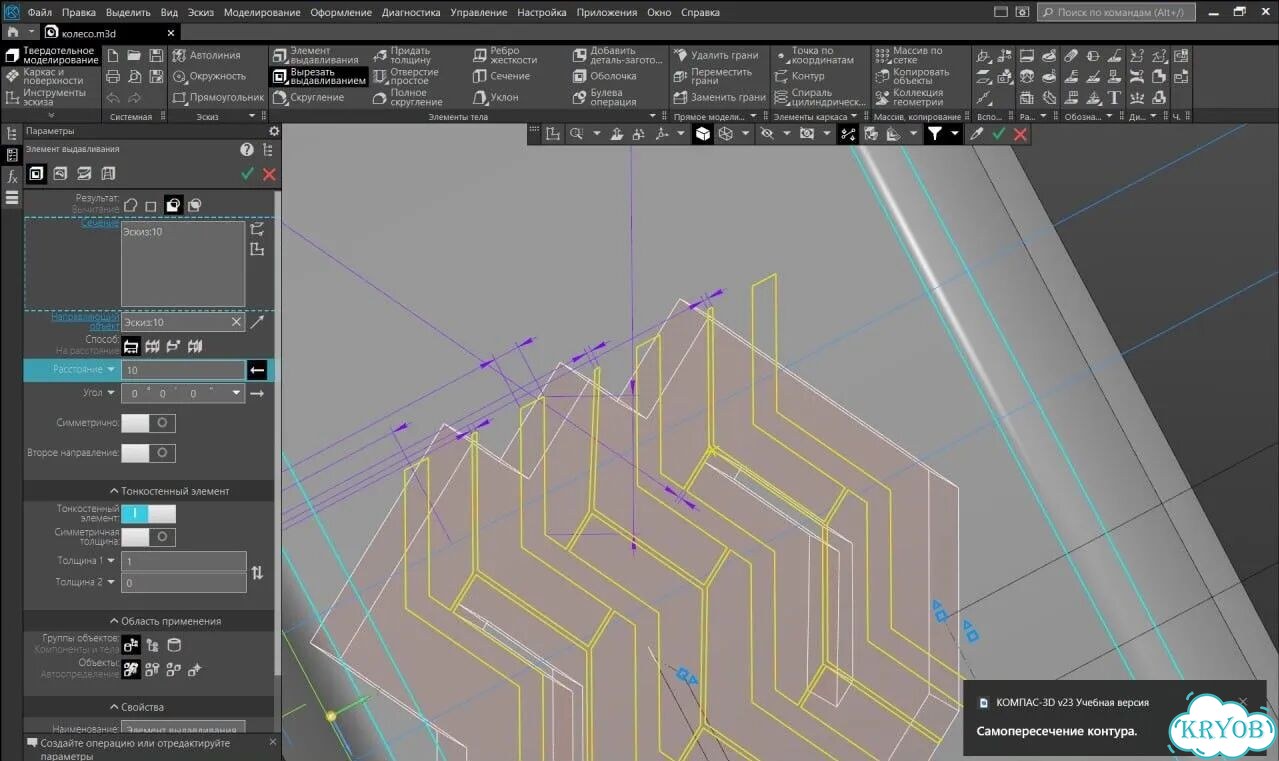This screenshot has width=1279, height=761.
Task: Open the Моделирование menu
Action: pos(262,13)
